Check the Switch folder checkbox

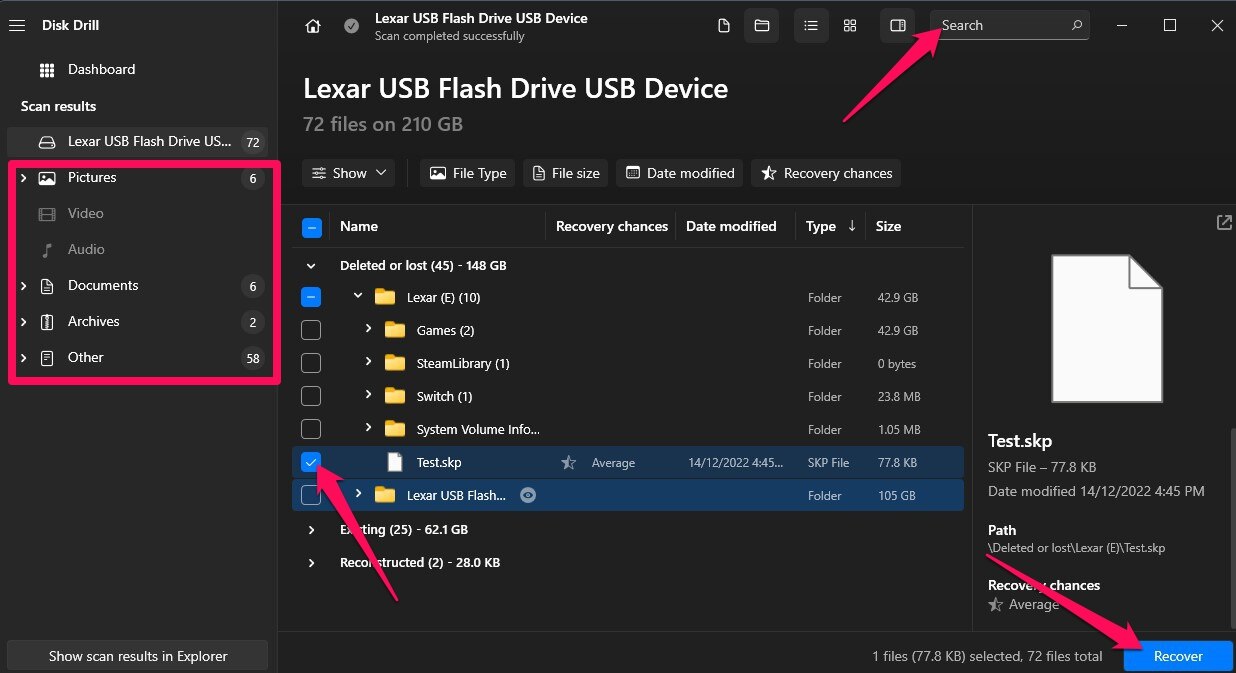coord(311,396)
